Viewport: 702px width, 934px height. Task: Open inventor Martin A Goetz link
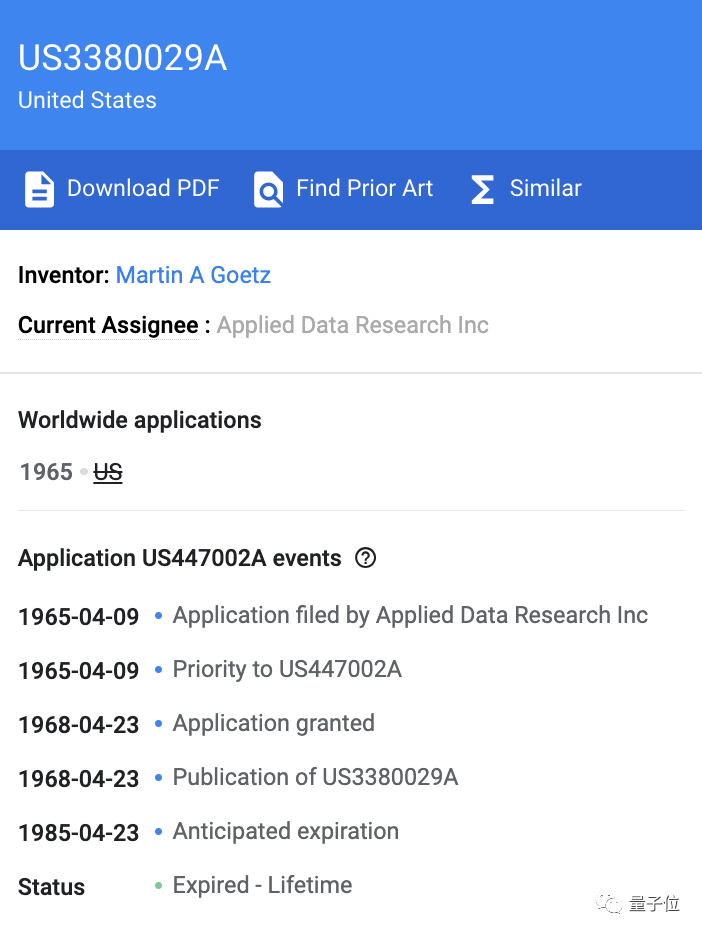click(x=193, y=275)
